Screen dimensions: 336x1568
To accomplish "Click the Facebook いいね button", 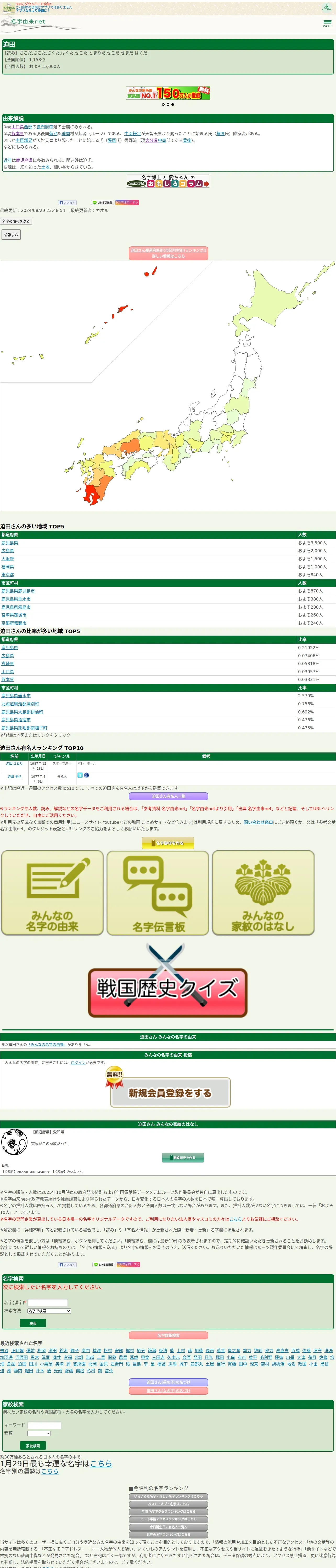I will tap(67, 203).
